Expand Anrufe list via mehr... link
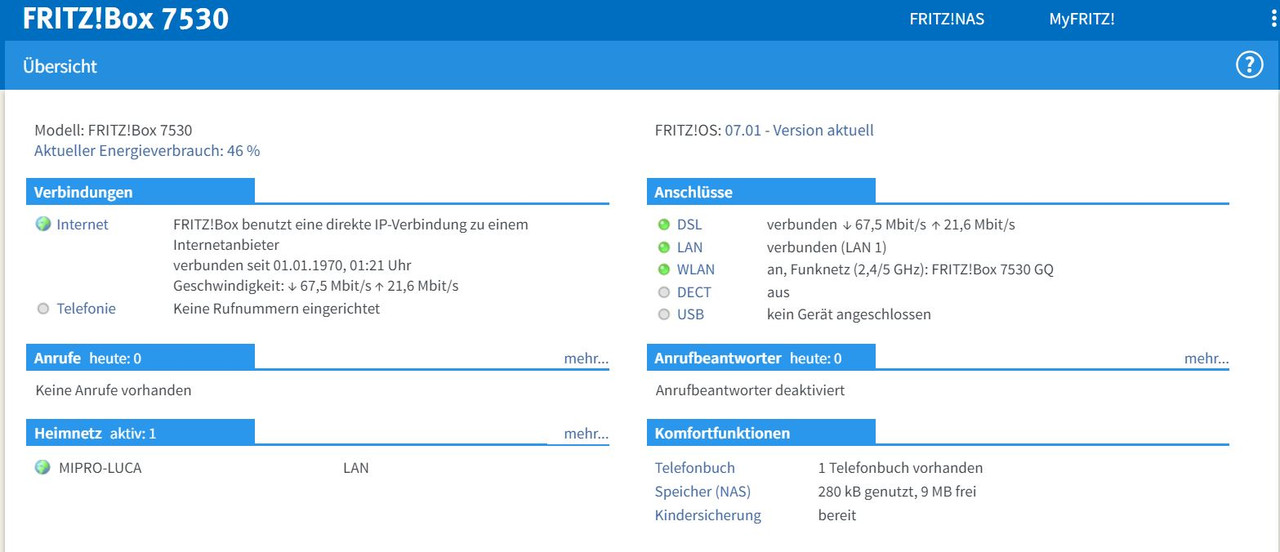Image resolution: width=1280 pixels, height=552 pixels. coord(586,358)
